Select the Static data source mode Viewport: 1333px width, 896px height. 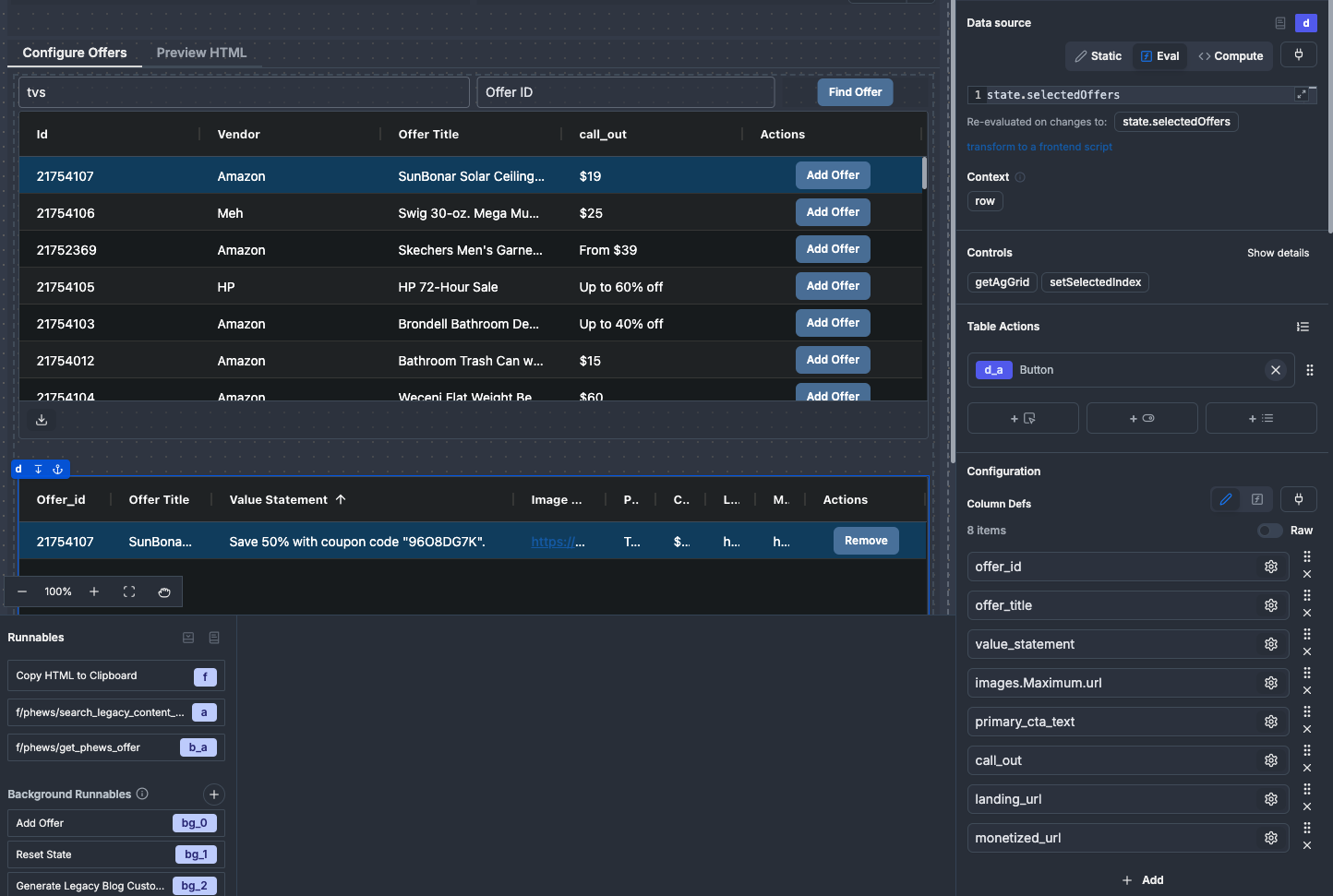pyautogui.click(x=1098, y=56)
